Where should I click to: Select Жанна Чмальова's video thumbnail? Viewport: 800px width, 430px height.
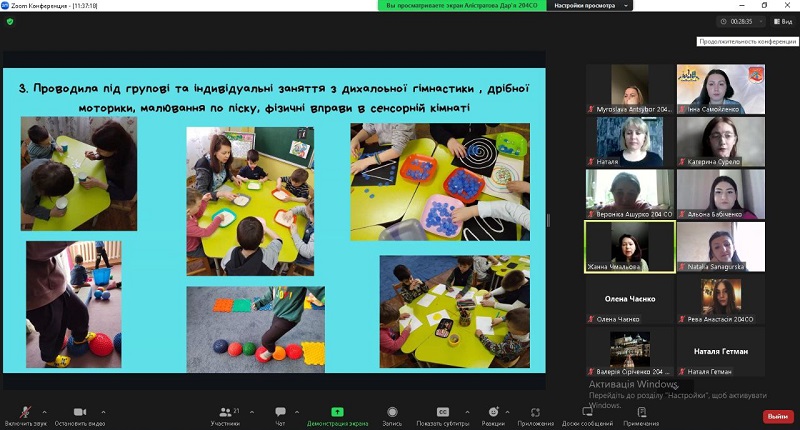coord(629,246)
